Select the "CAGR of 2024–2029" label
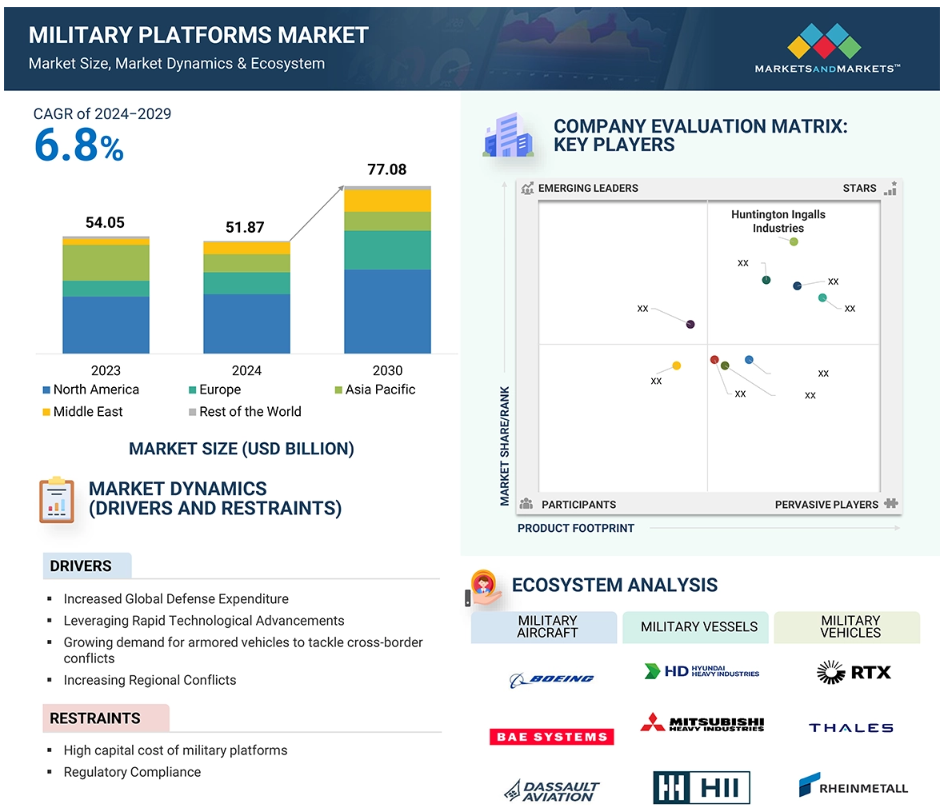947x805 pixels. pos(102,114)
